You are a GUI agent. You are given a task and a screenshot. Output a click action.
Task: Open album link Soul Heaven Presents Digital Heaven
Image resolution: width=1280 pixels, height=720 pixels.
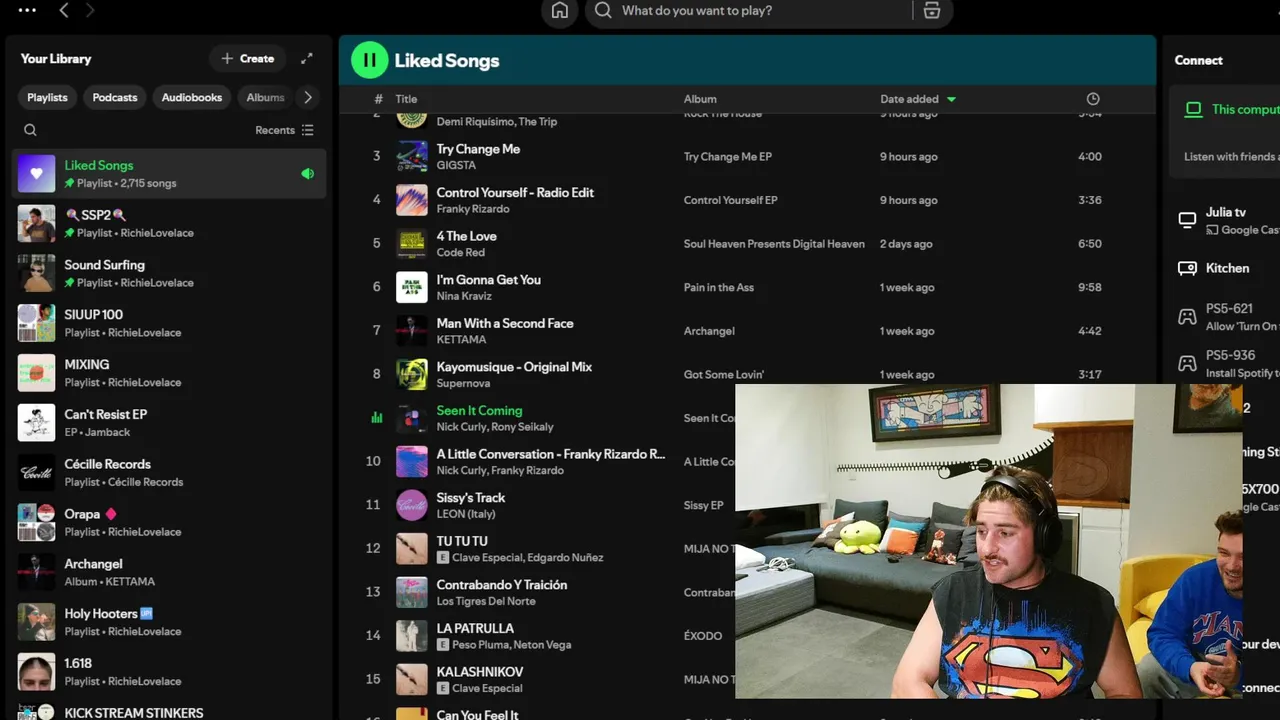[774, 244]
